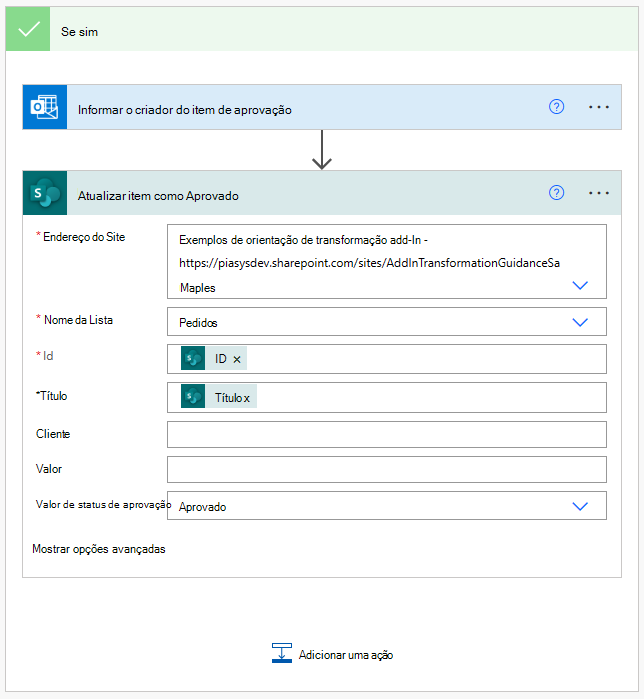The height and width of the screenshot is (699, 644).
Task: Remove the ID dynamic content token
Action: [237, 359]
